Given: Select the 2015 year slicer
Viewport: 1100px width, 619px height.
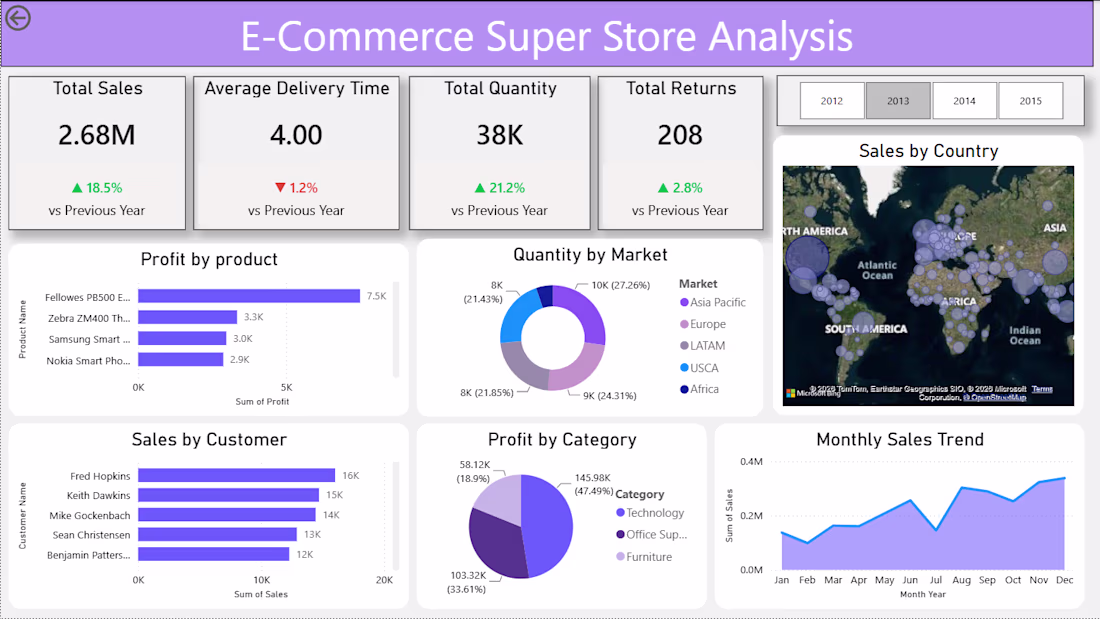Looking at the screenshot, I should tap(1031, 101).
